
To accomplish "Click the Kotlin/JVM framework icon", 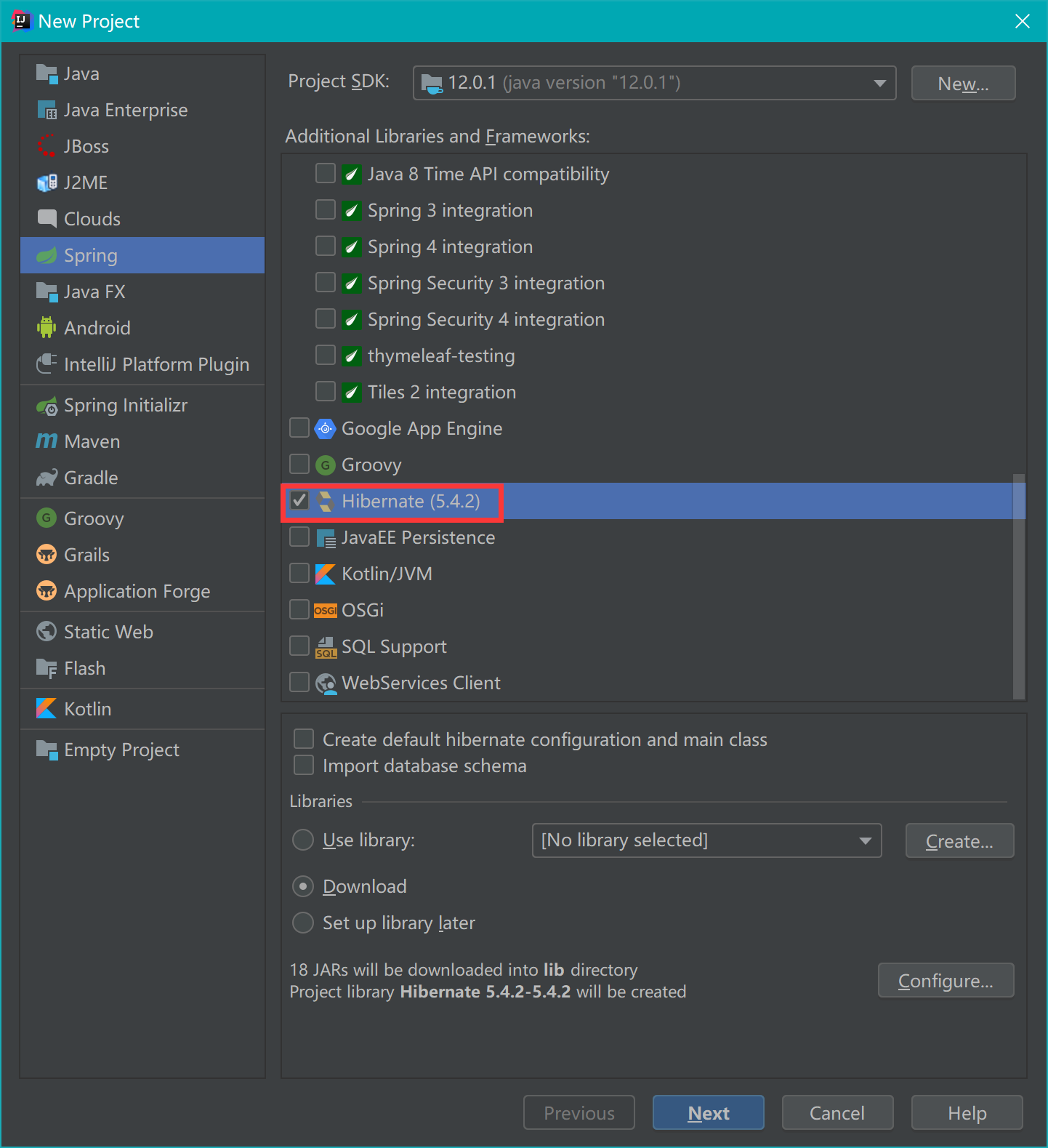I will (x=325, y=574).
